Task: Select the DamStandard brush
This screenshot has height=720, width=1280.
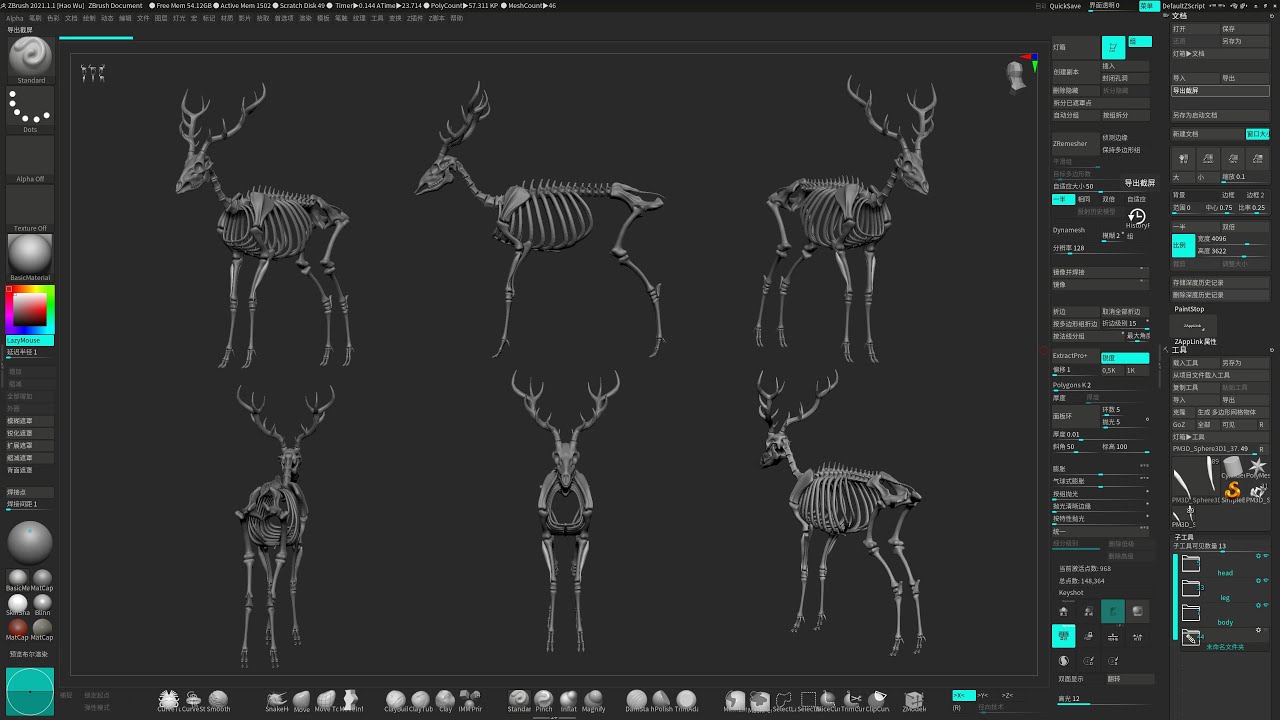Action: click(637, 700)
